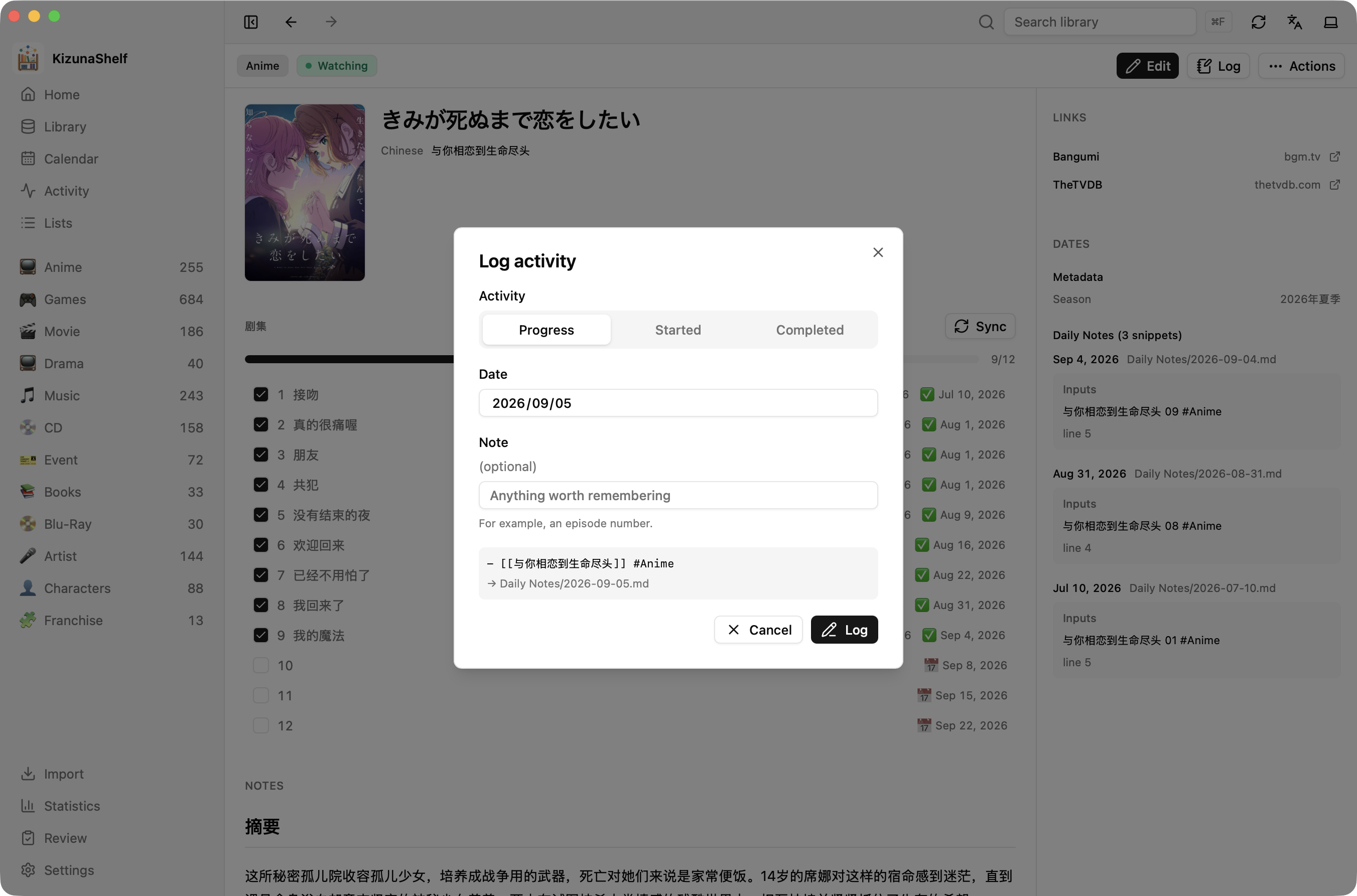This screenshot has width=1357, height=896.
Task: Click the Search library field
Action: [x=1100, y=22]
